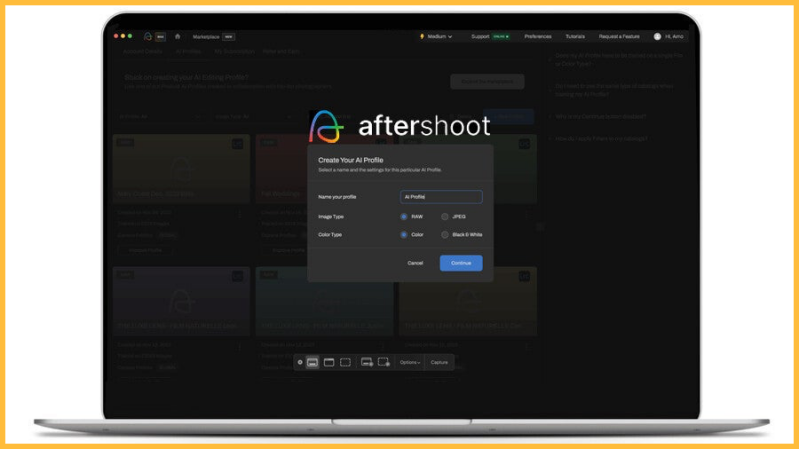This screenshot has height=449, width=799.
Task: Click the 'Name your profile' label
Action: coord(337,197)
